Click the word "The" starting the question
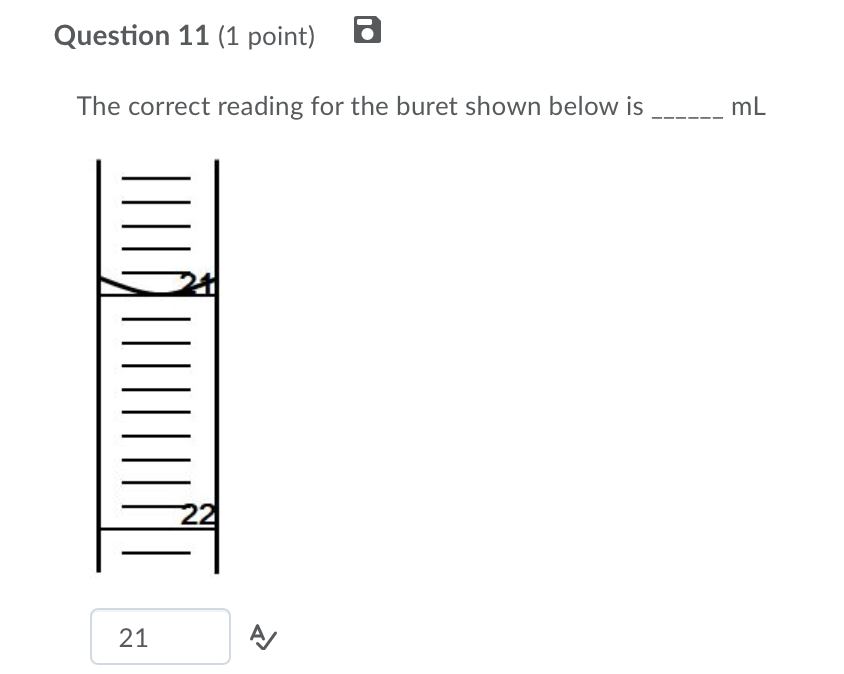 tap(98, 107)
